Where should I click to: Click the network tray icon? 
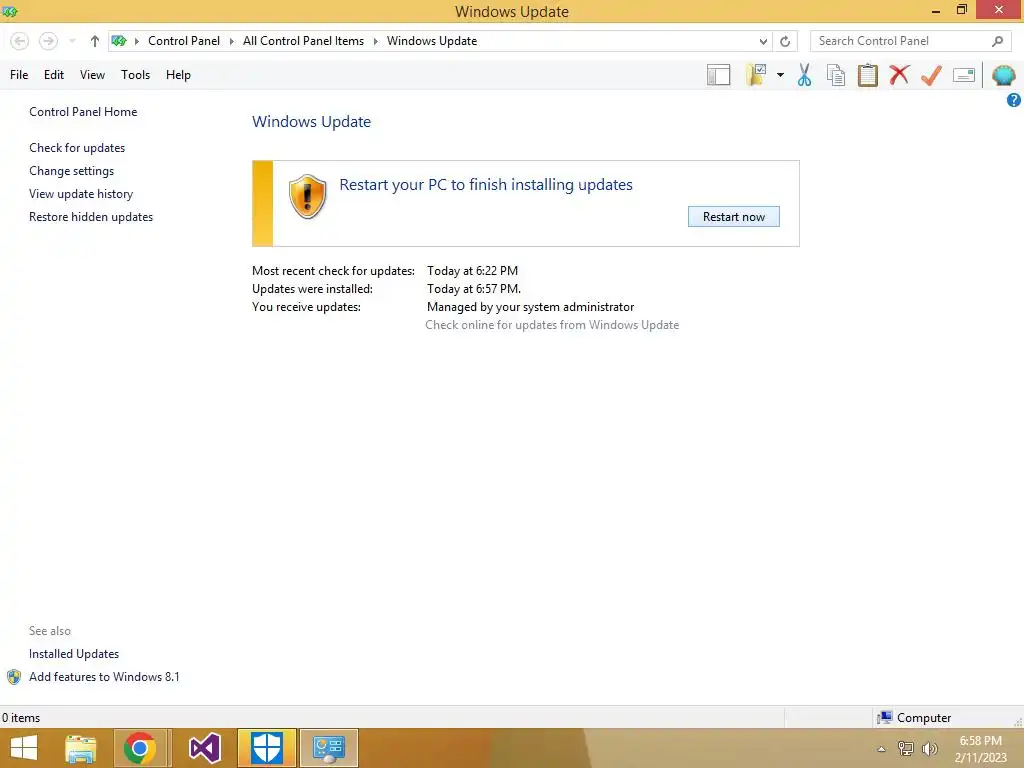[906, 749]
